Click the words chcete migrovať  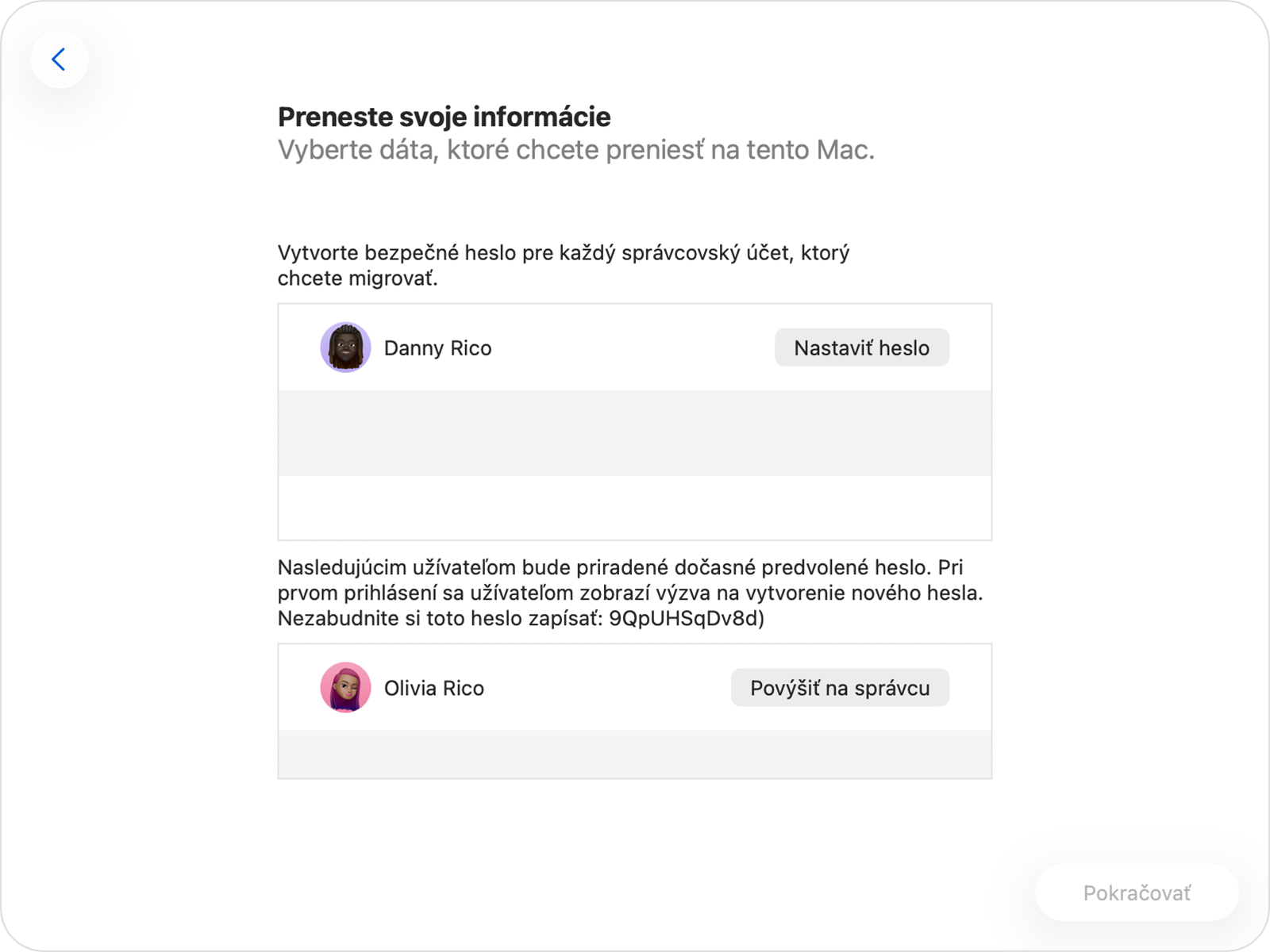point(357,278)
